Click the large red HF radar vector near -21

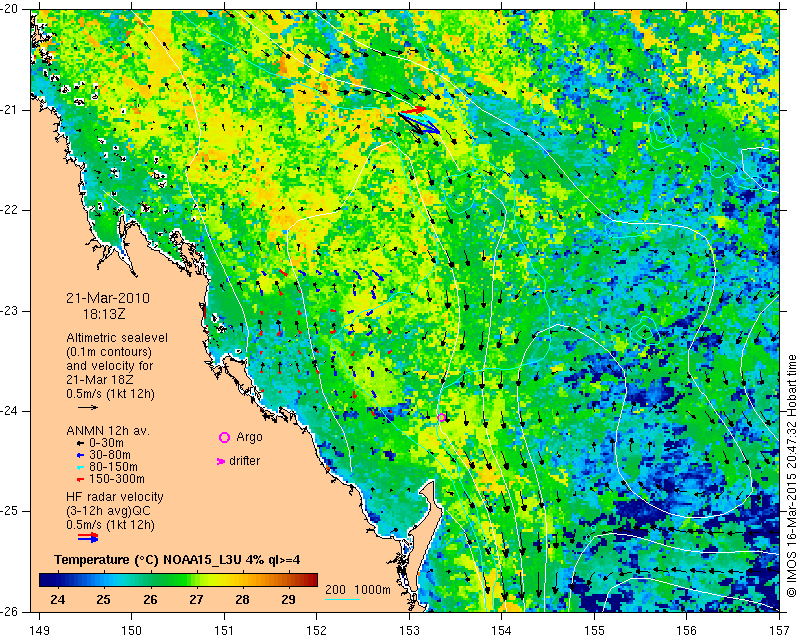(413, 110)
